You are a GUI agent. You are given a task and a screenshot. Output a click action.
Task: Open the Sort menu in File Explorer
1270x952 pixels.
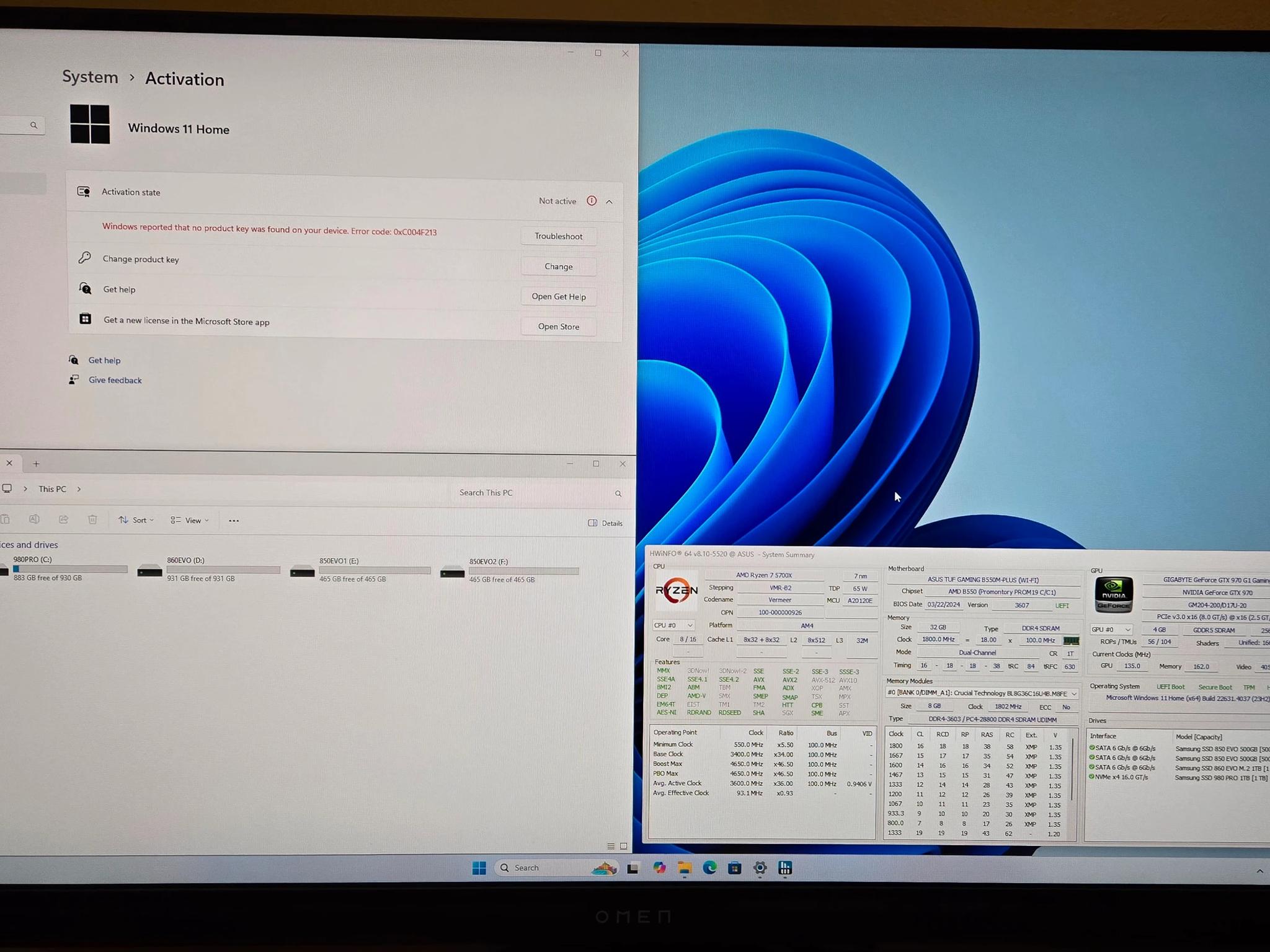[136, 520]
